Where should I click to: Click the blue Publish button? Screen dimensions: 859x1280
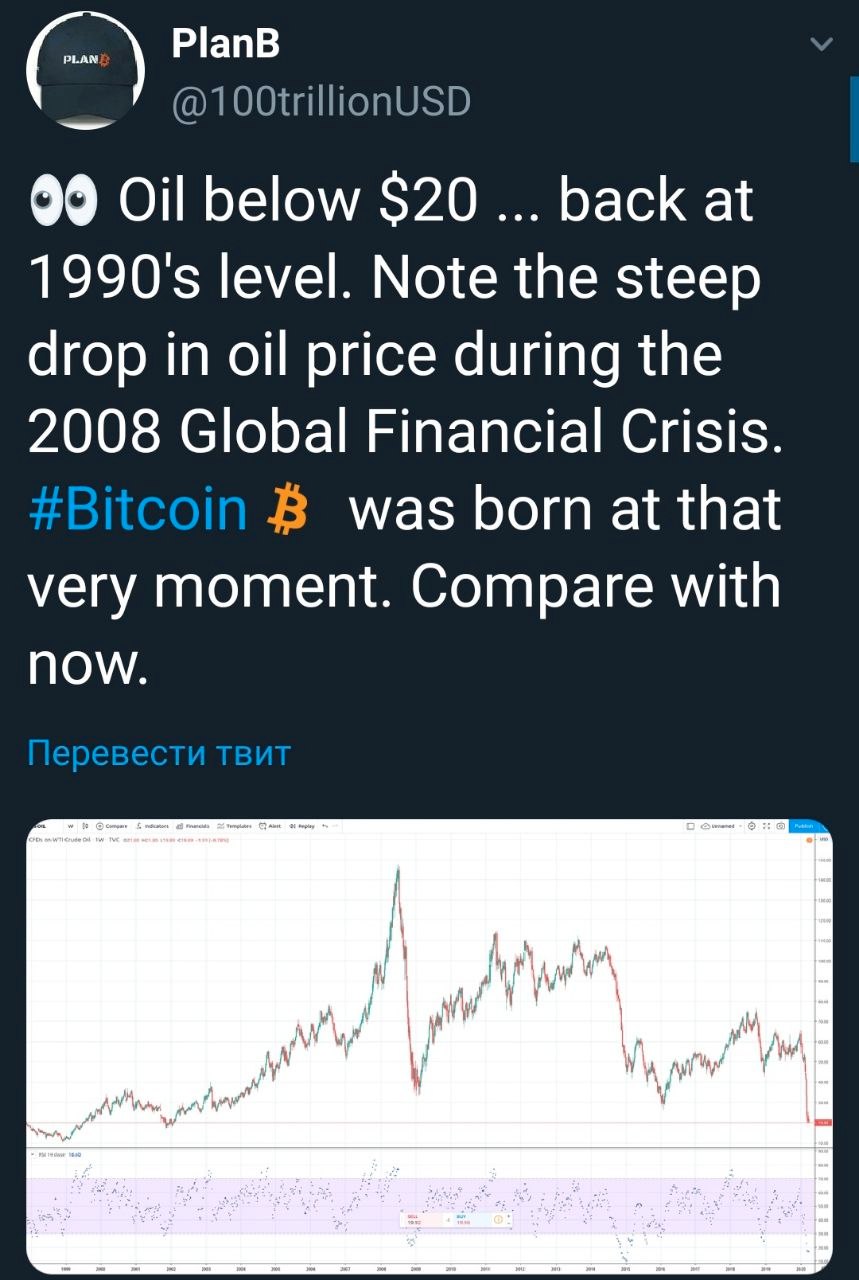coord(805,826)
